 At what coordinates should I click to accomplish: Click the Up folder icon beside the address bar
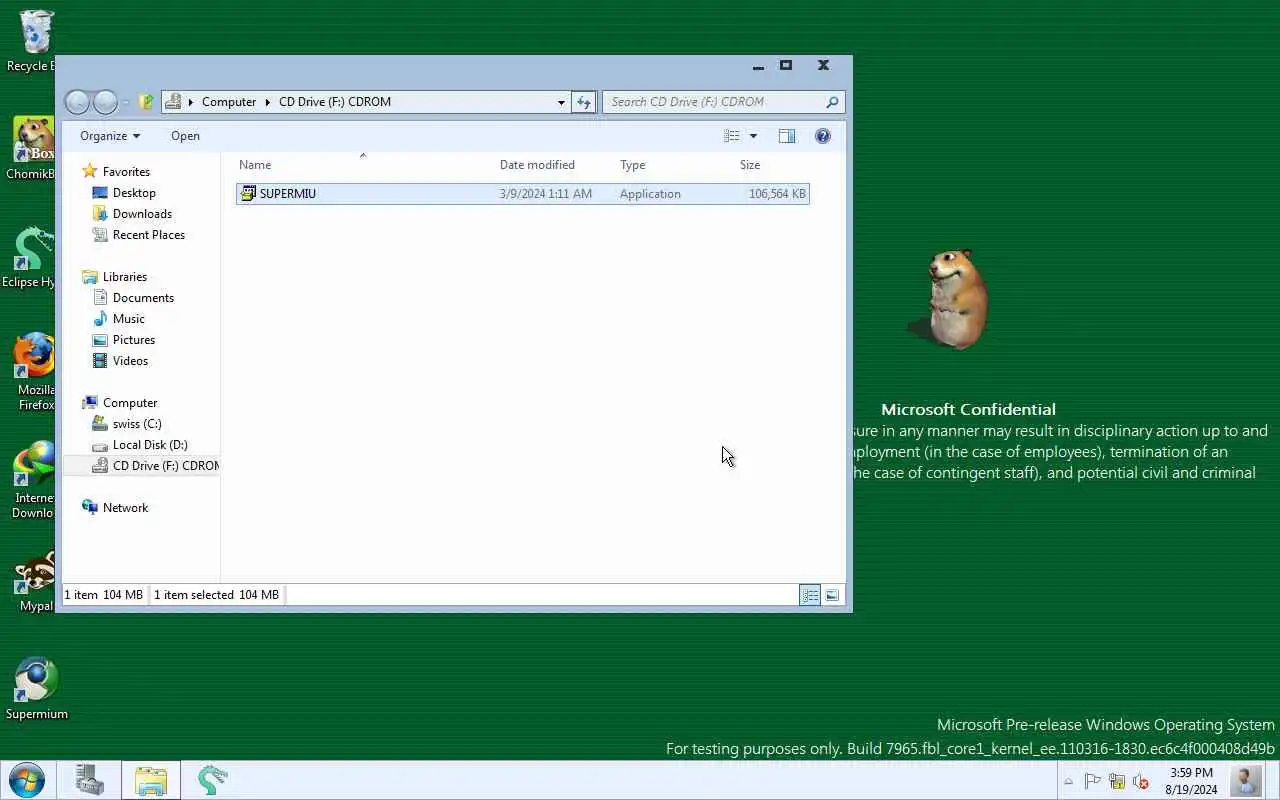click(147, 102)
